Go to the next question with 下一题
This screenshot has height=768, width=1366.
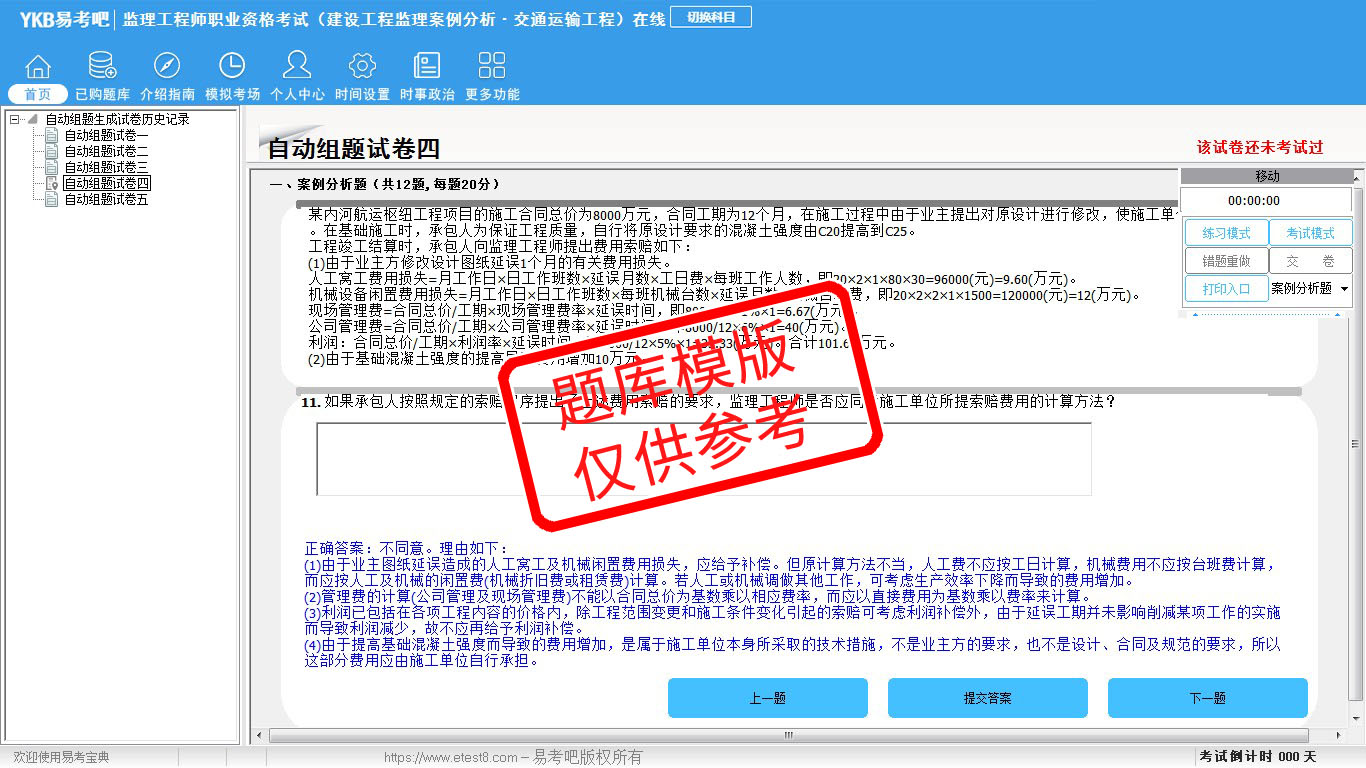tap(1207, 698)
